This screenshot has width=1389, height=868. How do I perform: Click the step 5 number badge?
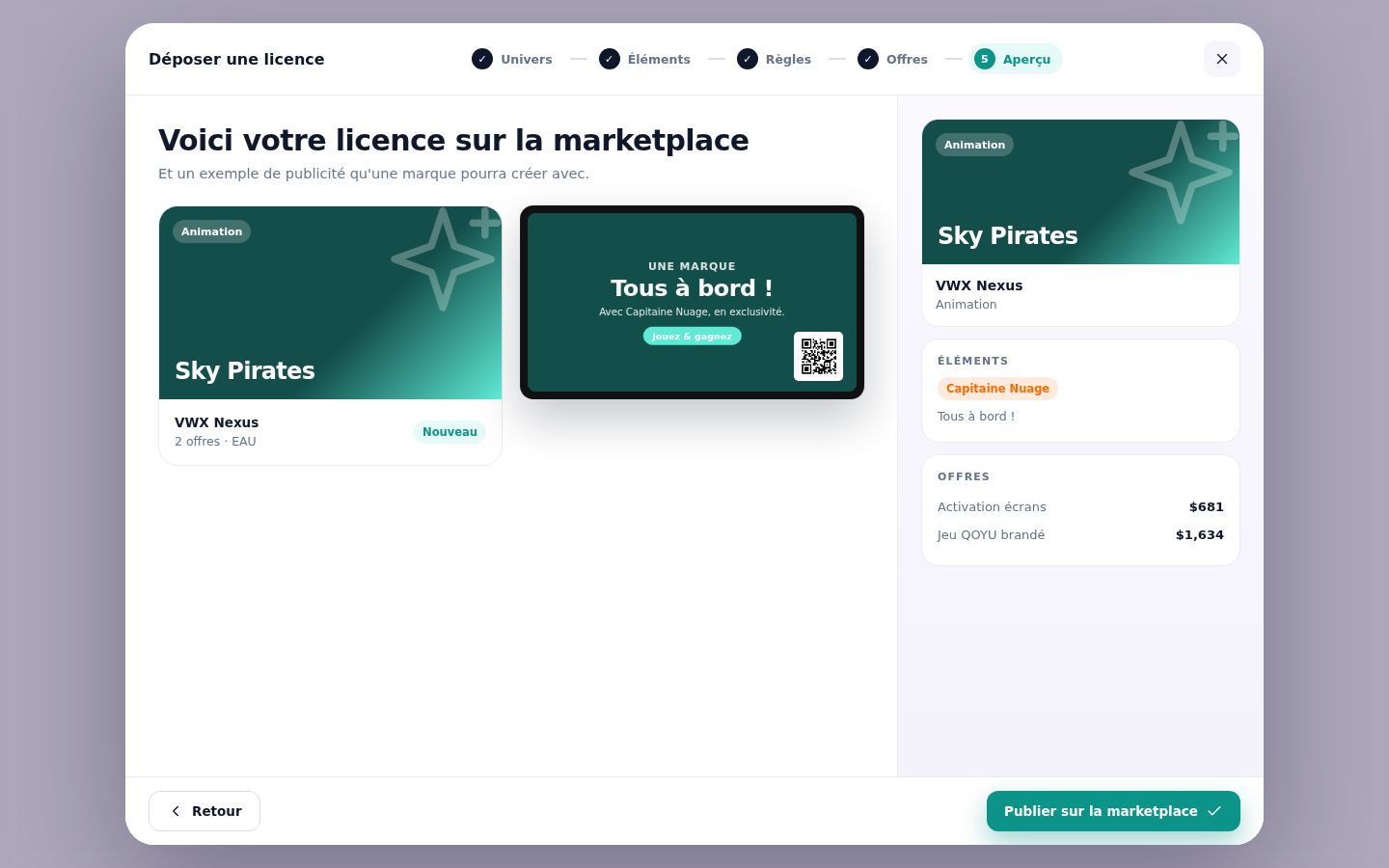pos(985,59)
